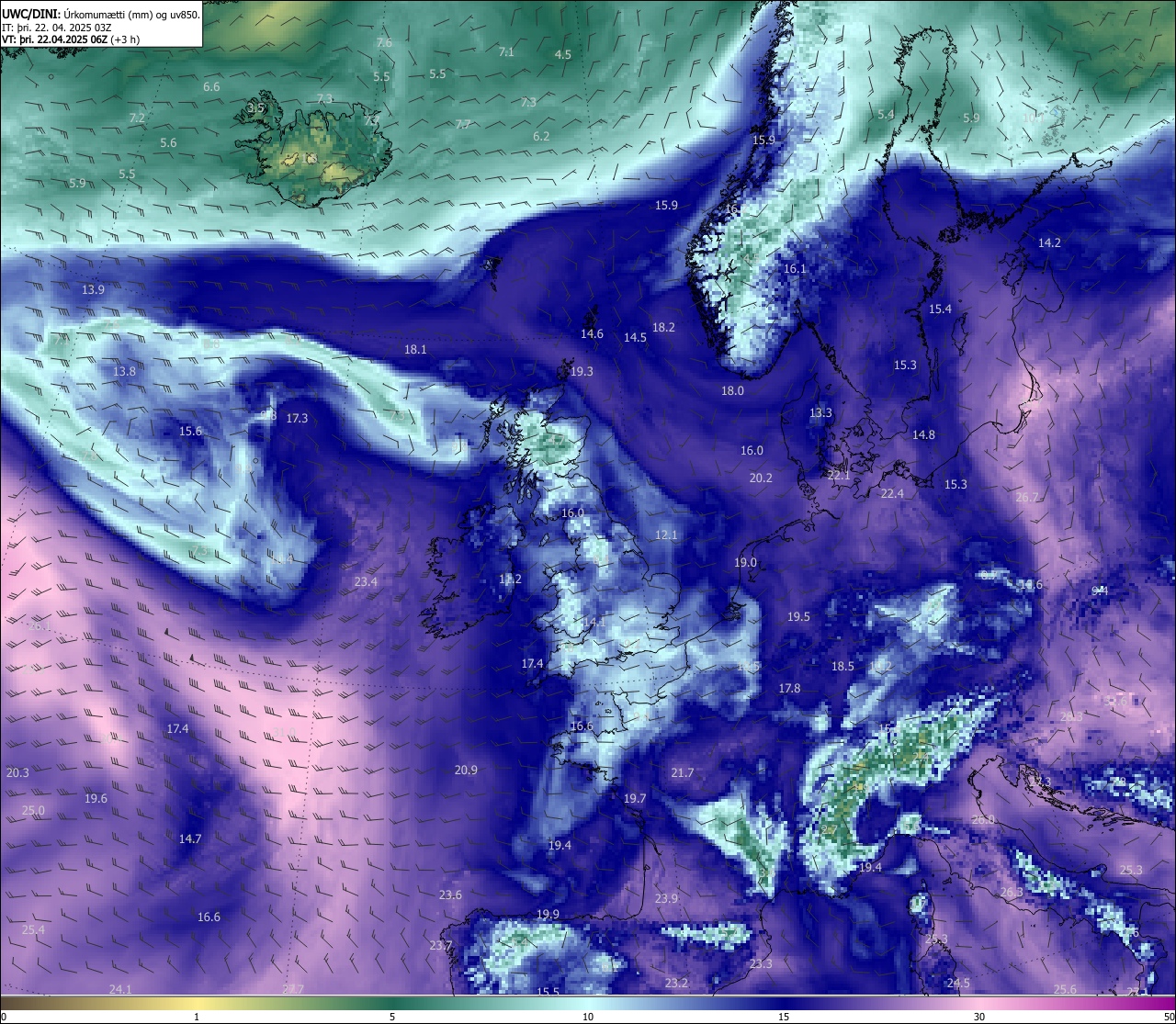Image resolution: width=1176 pixels, height=1024 pixels.
Task: Click the 25.0 value label
Action: pyautogui.click(x=33, y=811)
